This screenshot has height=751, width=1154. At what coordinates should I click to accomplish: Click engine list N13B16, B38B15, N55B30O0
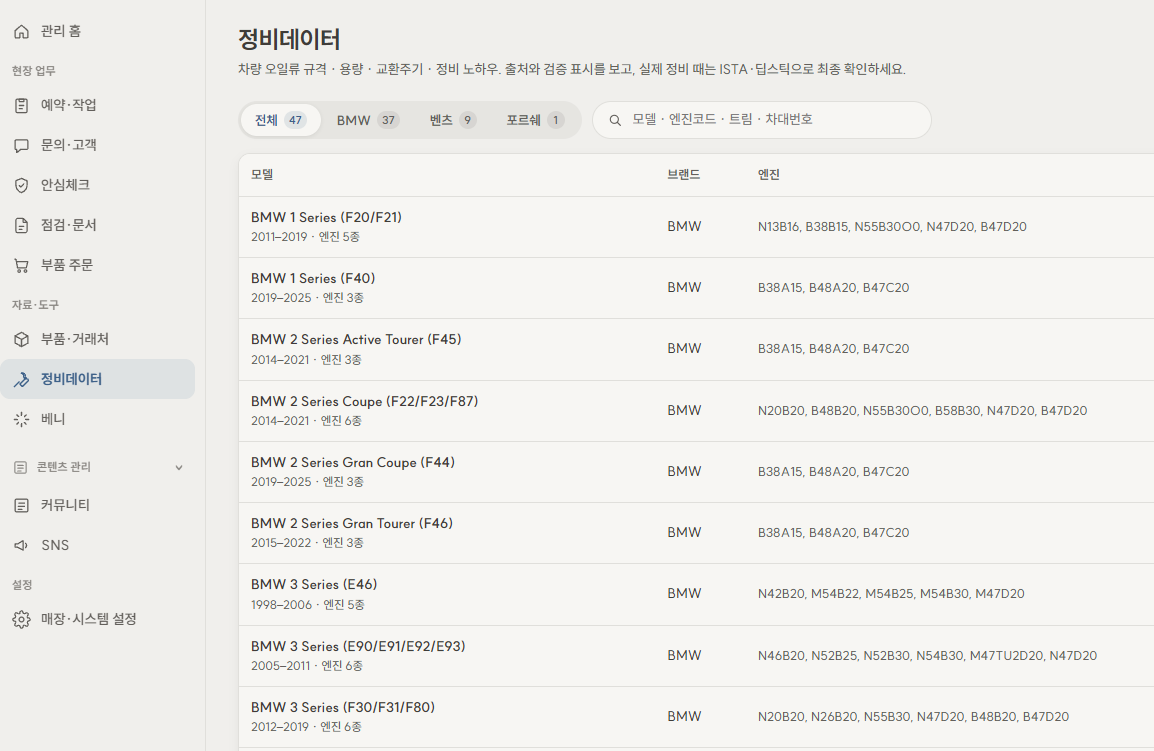tap(892, 227)
